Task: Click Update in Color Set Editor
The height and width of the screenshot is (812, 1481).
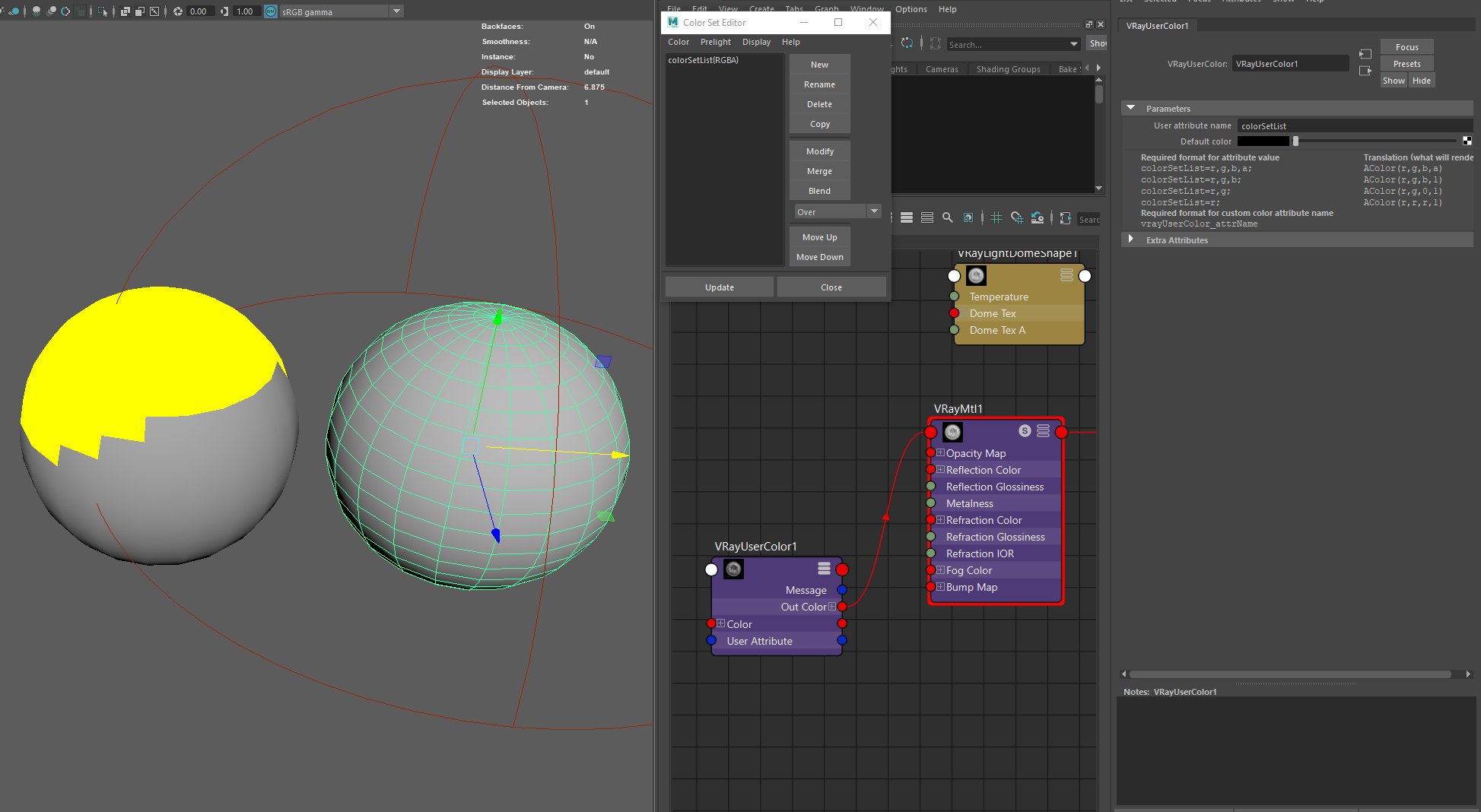Action: click(719, 287)
